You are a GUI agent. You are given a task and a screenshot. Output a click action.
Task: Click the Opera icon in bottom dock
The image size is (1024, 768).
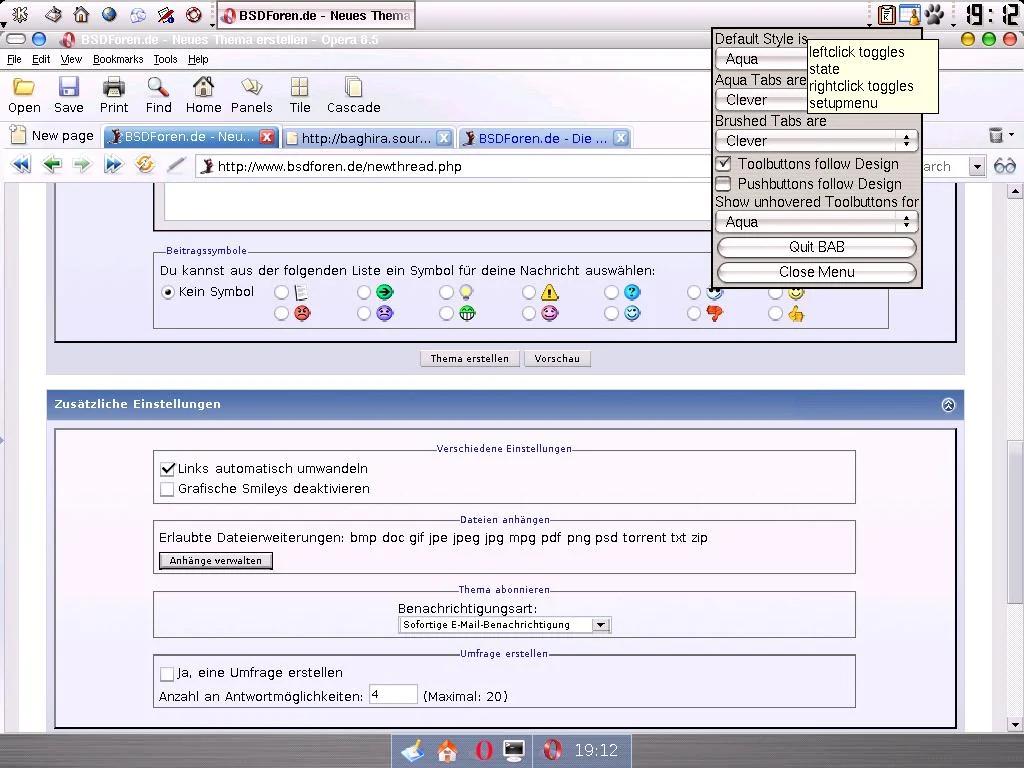[483, 750]
